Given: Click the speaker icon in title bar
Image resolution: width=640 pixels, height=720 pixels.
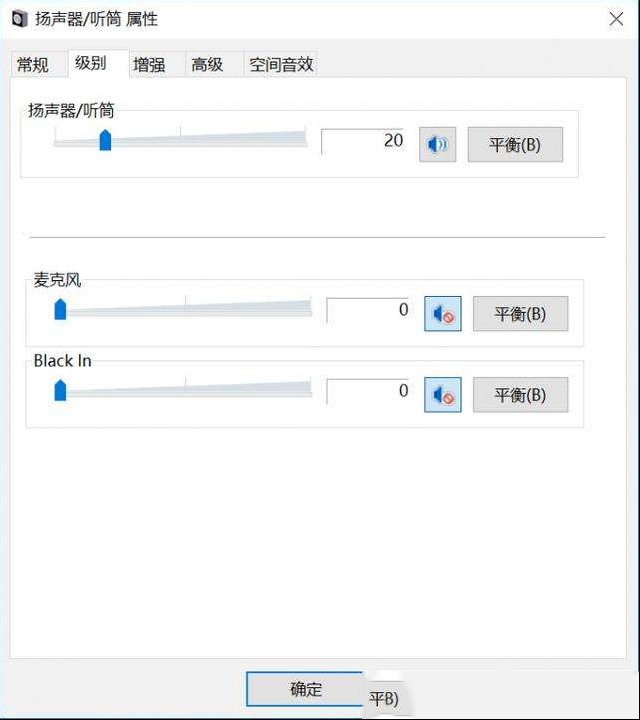Looking at the screenshot, I should 20,19.
